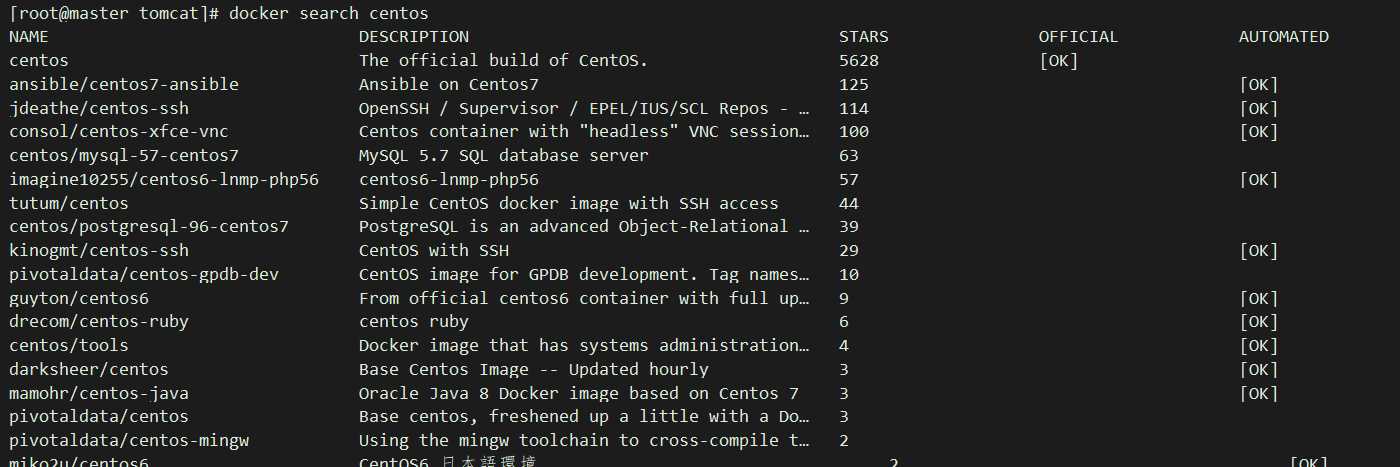Click the star count 5628

(859, 61)
